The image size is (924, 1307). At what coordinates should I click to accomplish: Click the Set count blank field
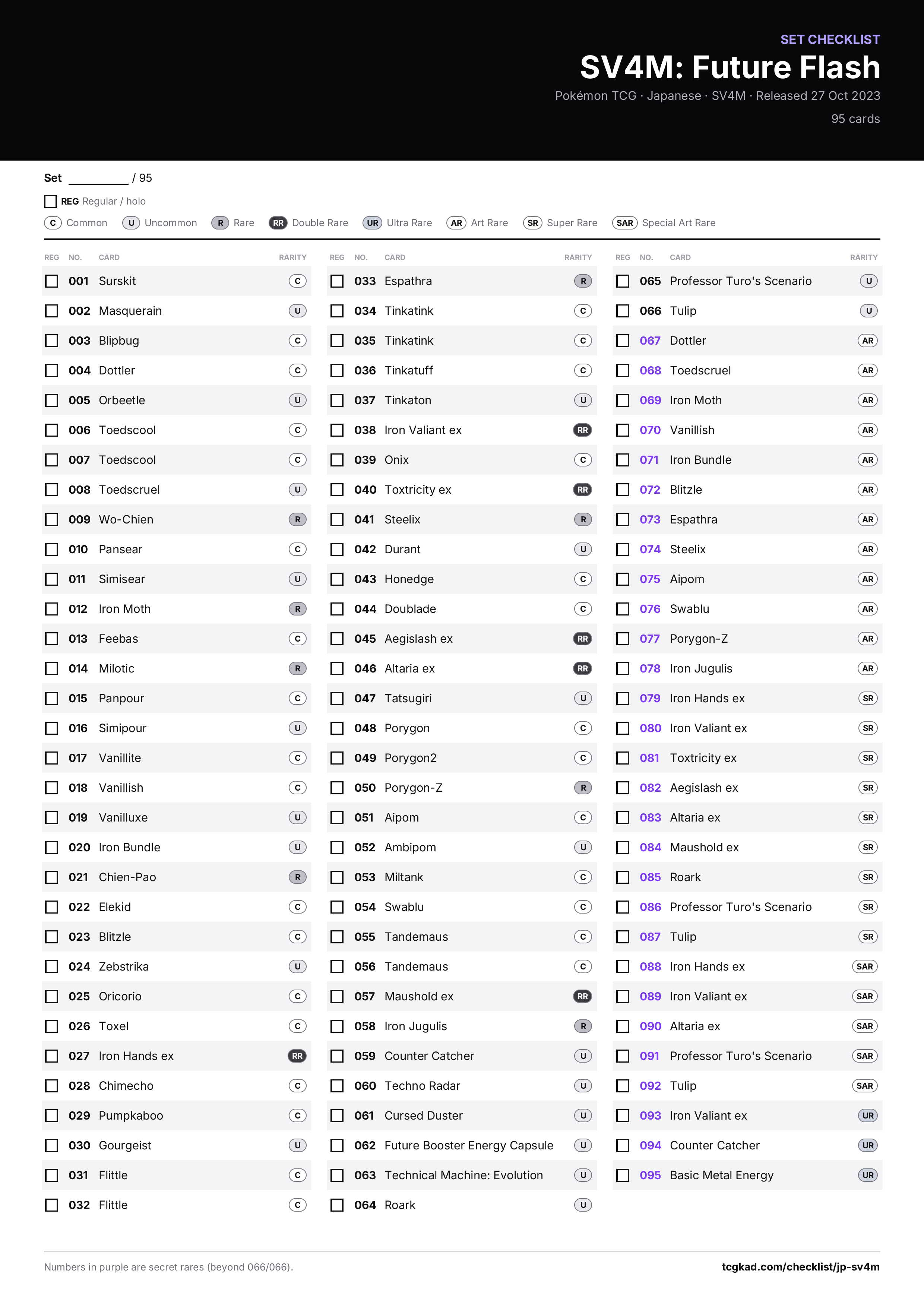click(x=98, y=179)
